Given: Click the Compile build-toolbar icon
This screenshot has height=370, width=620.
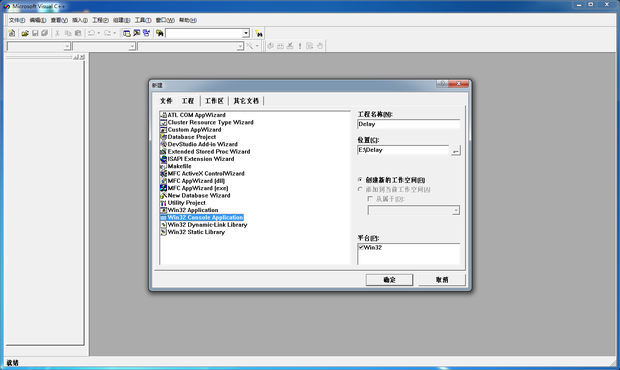Looking at the screenshot, I should pyautogui.click(x=270, y=46).
